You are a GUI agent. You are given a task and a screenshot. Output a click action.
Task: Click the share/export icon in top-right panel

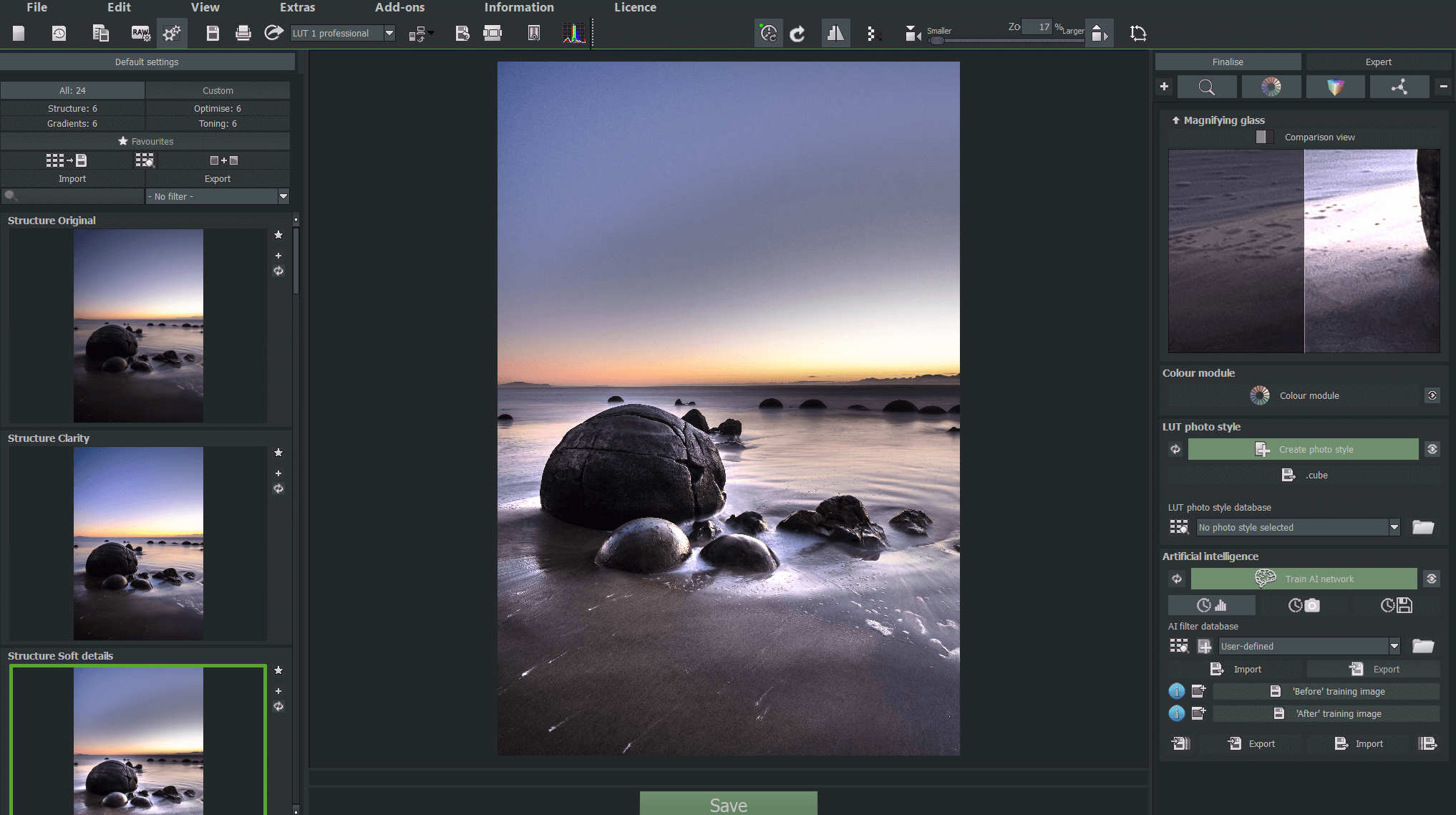(x=1400, y=87)
